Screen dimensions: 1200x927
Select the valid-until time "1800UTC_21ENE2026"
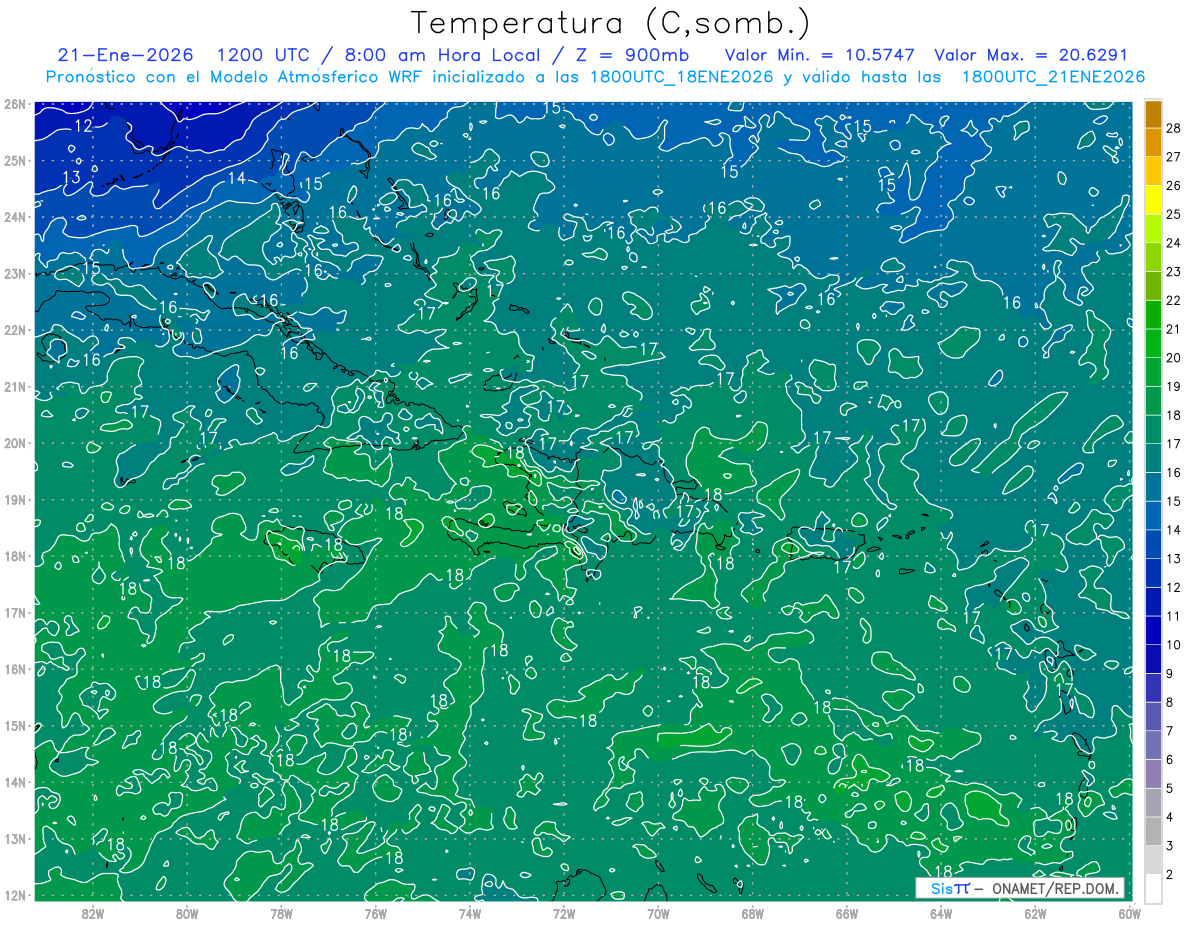(x=1053, y=77)
